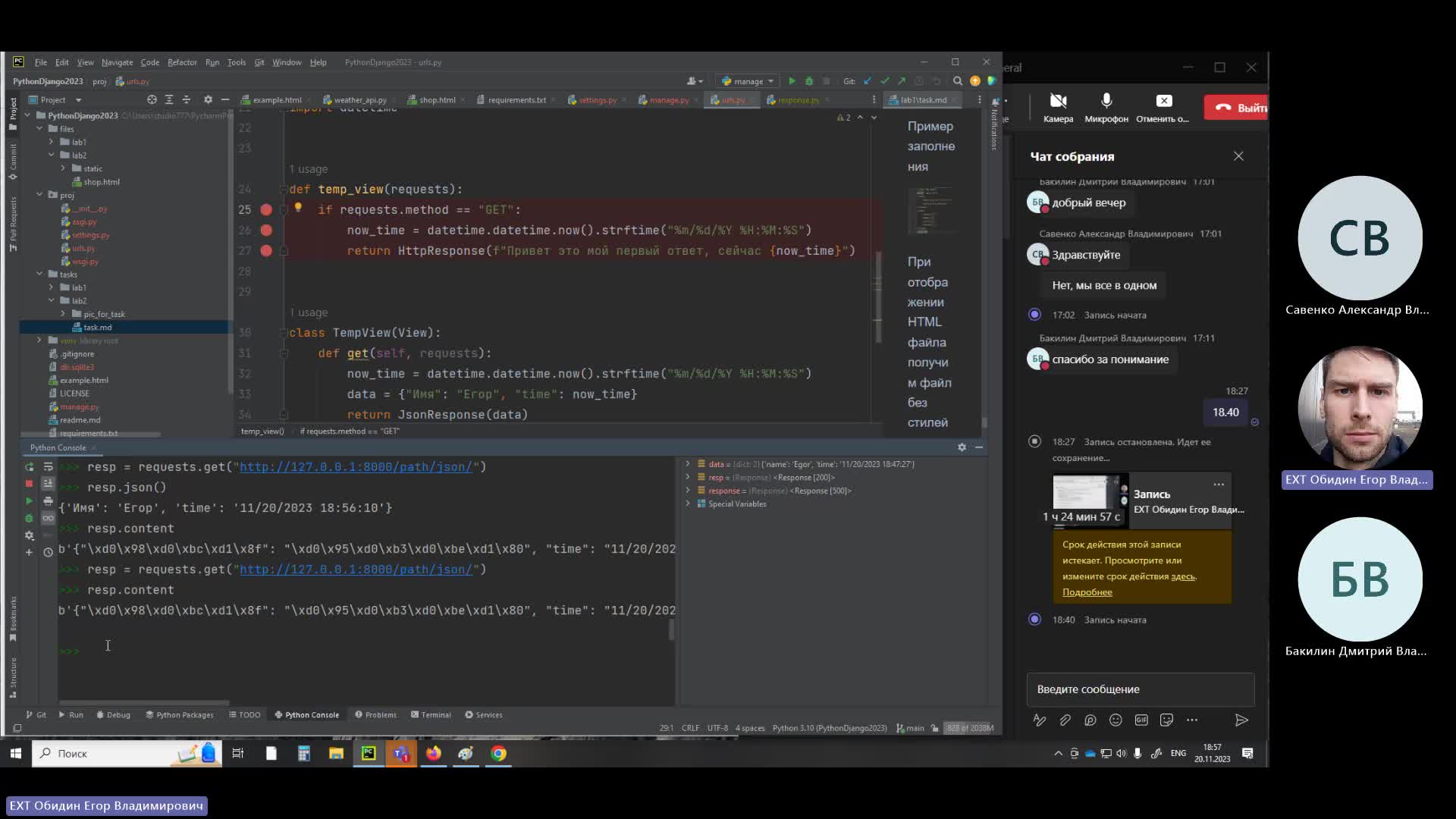Expand pic_for_task folder
This screenshot has width=1456, height=819.
point(63,314)
